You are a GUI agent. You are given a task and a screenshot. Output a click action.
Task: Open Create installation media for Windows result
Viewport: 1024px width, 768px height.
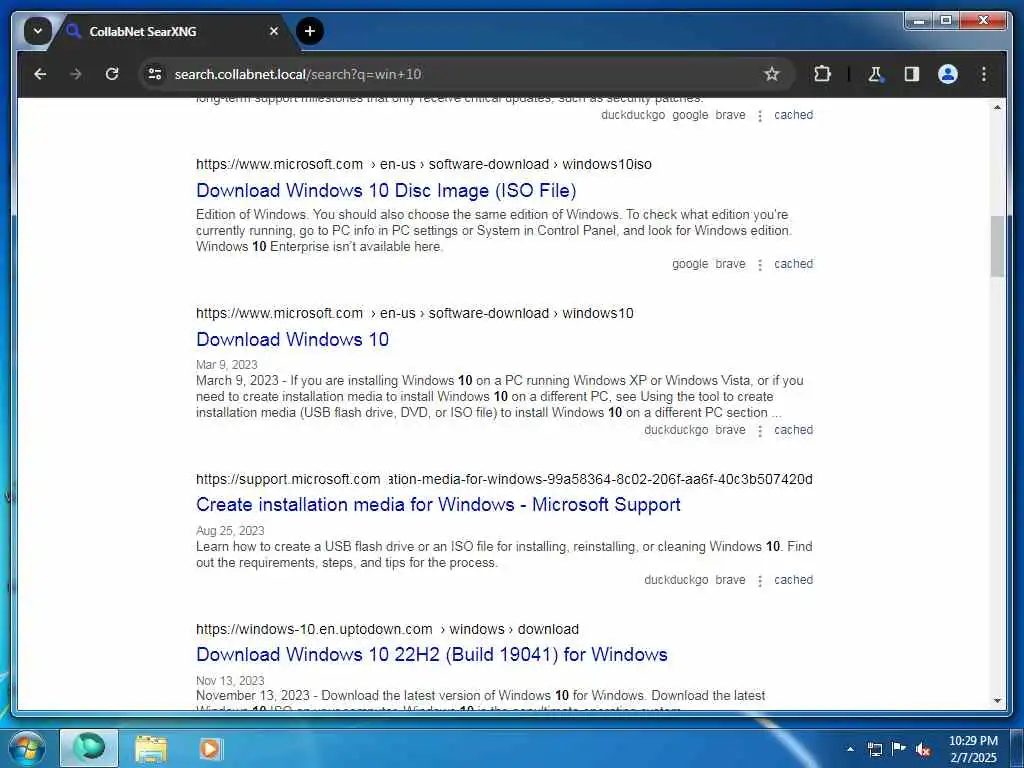tap(438, 505)
